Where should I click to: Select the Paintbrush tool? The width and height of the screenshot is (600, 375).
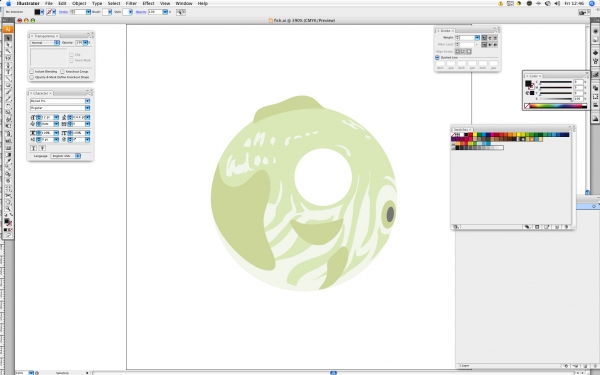[8, 91]
